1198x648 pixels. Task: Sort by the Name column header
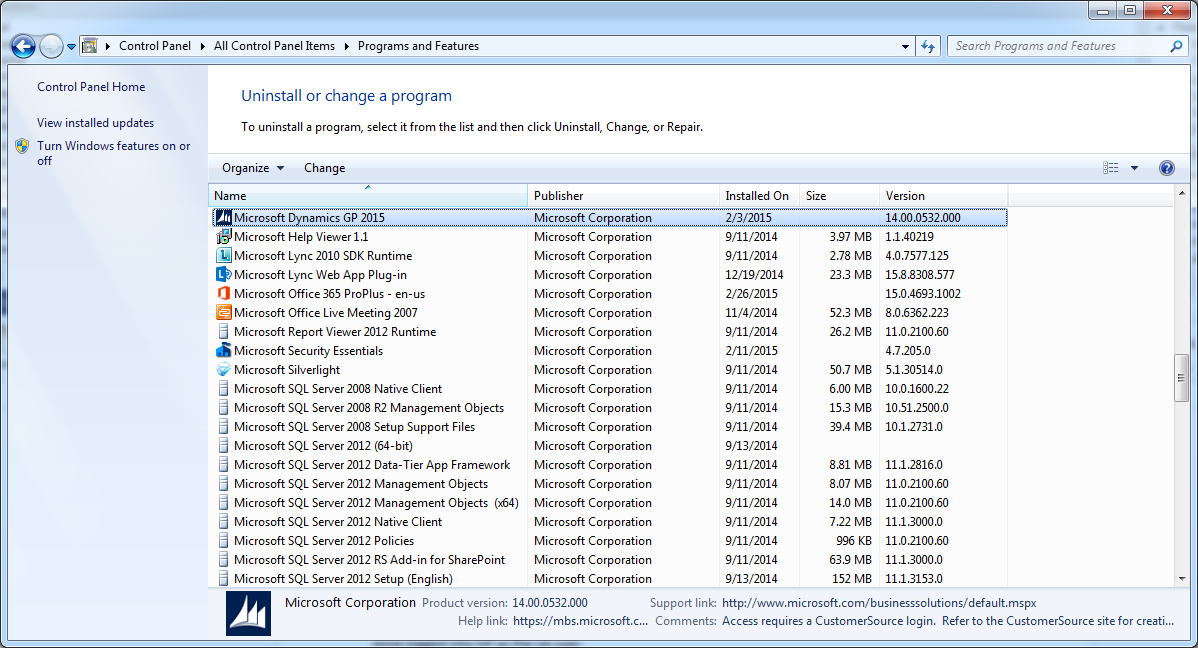click(x=367, y=196)
